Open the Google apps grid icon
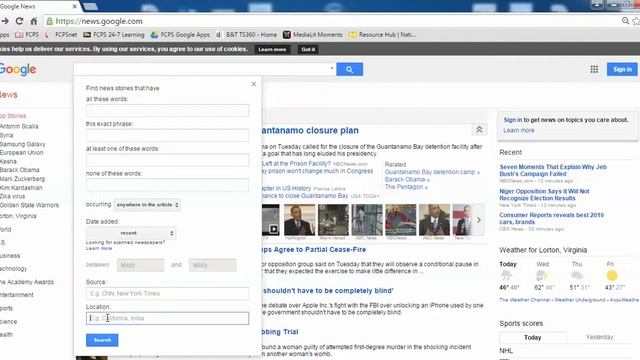640x360 pixels. (x=594, y=69)
